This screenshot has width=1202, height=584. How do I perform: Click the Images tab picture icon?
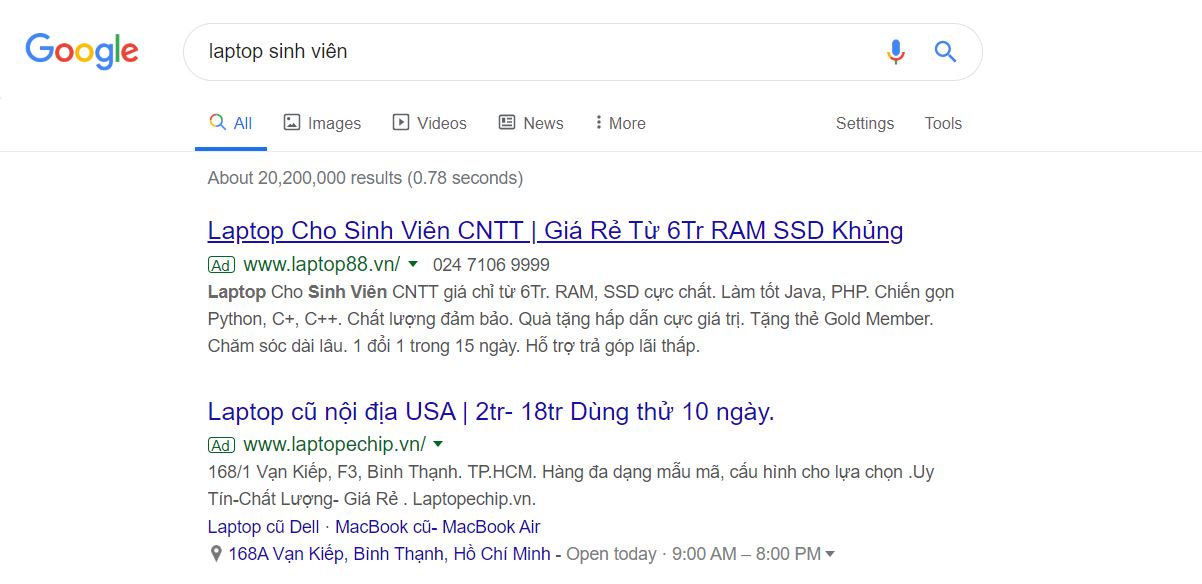292,122
